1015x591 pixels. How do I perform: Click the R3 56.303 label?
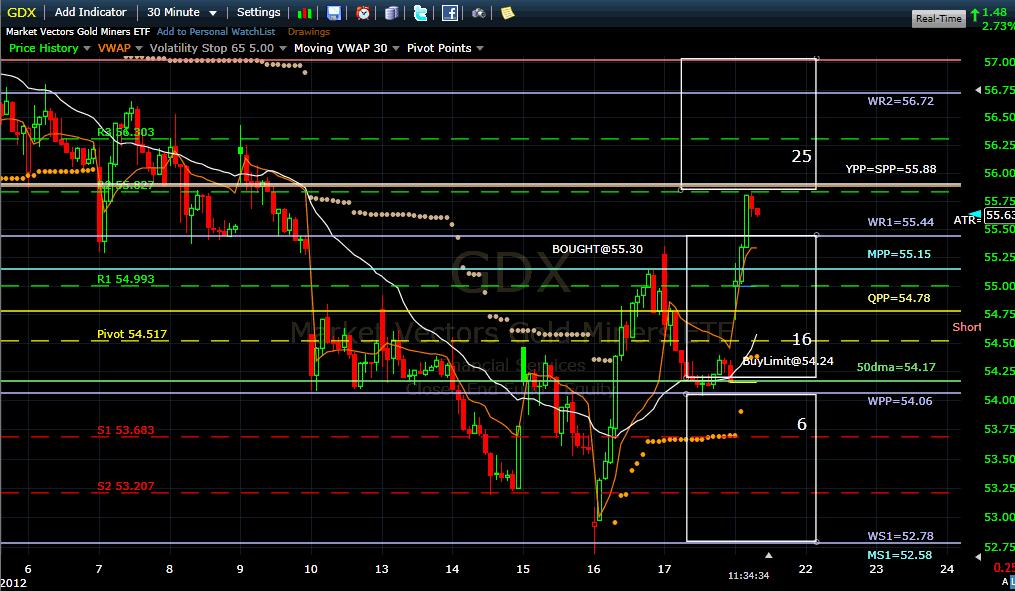[126, 132]
